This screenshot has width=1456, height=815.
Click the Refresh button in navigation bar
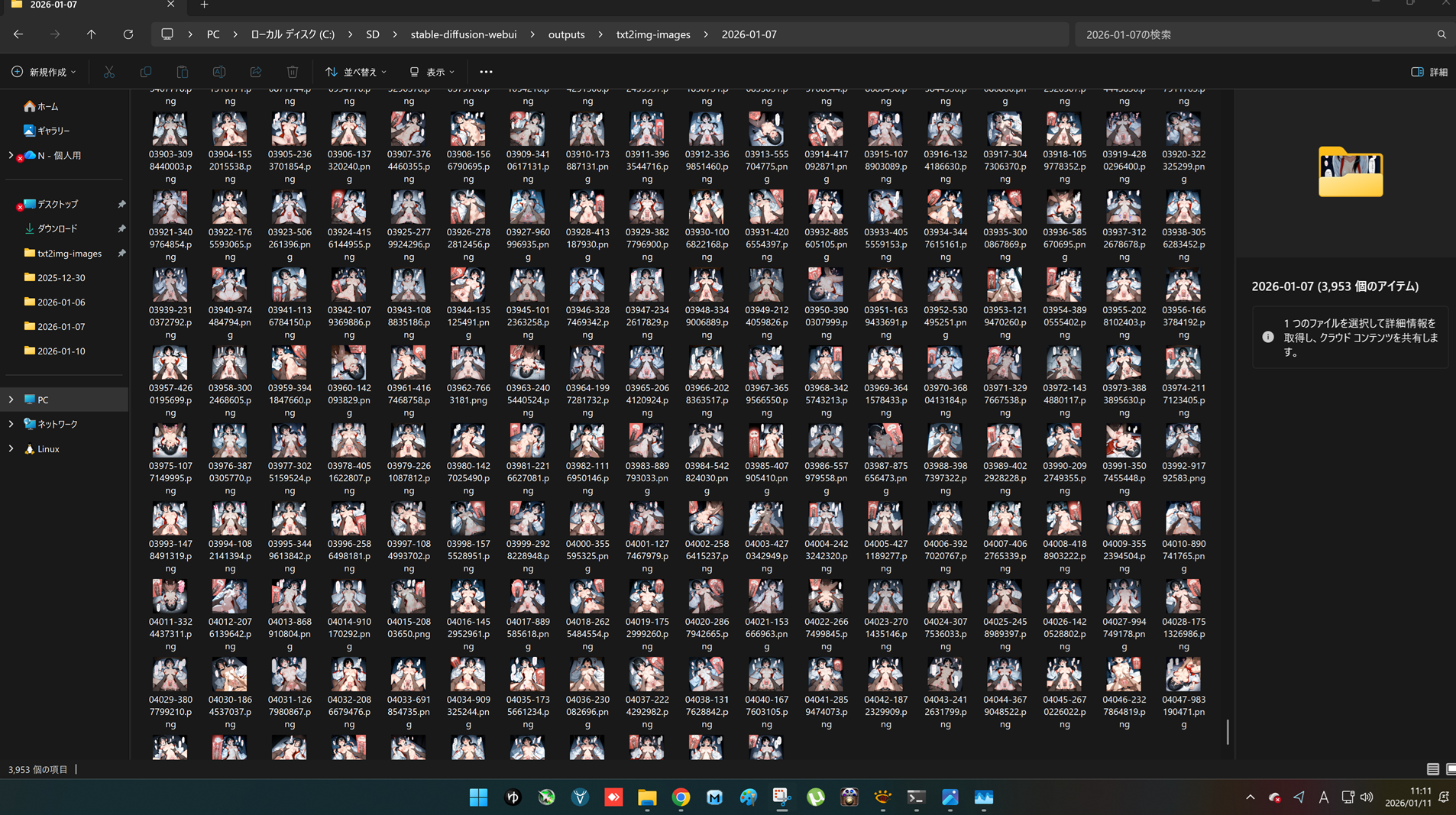point(128,34)
